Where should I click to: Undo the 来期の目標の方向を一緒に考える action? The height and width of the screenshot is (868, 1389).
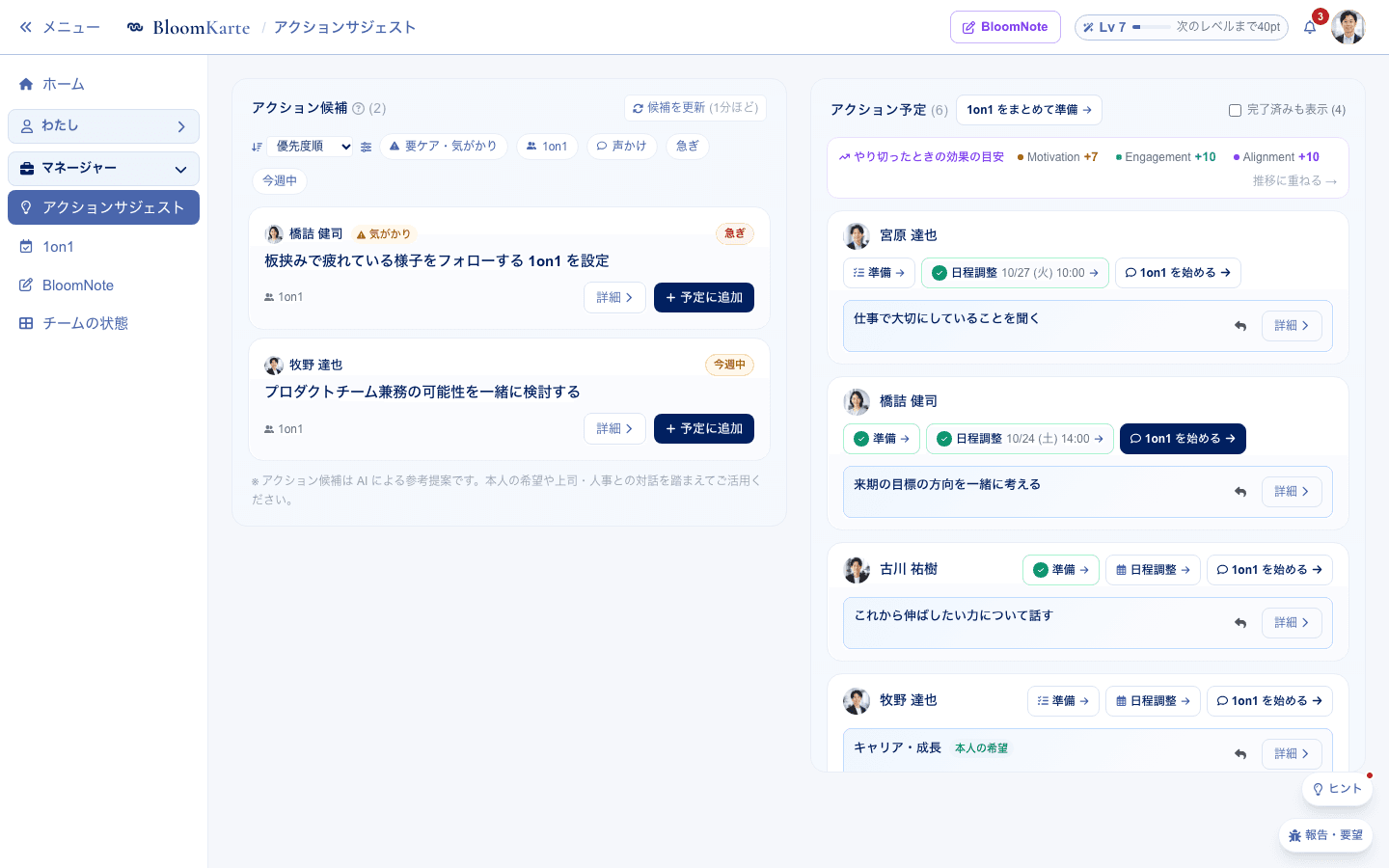tap(1240, 492)
